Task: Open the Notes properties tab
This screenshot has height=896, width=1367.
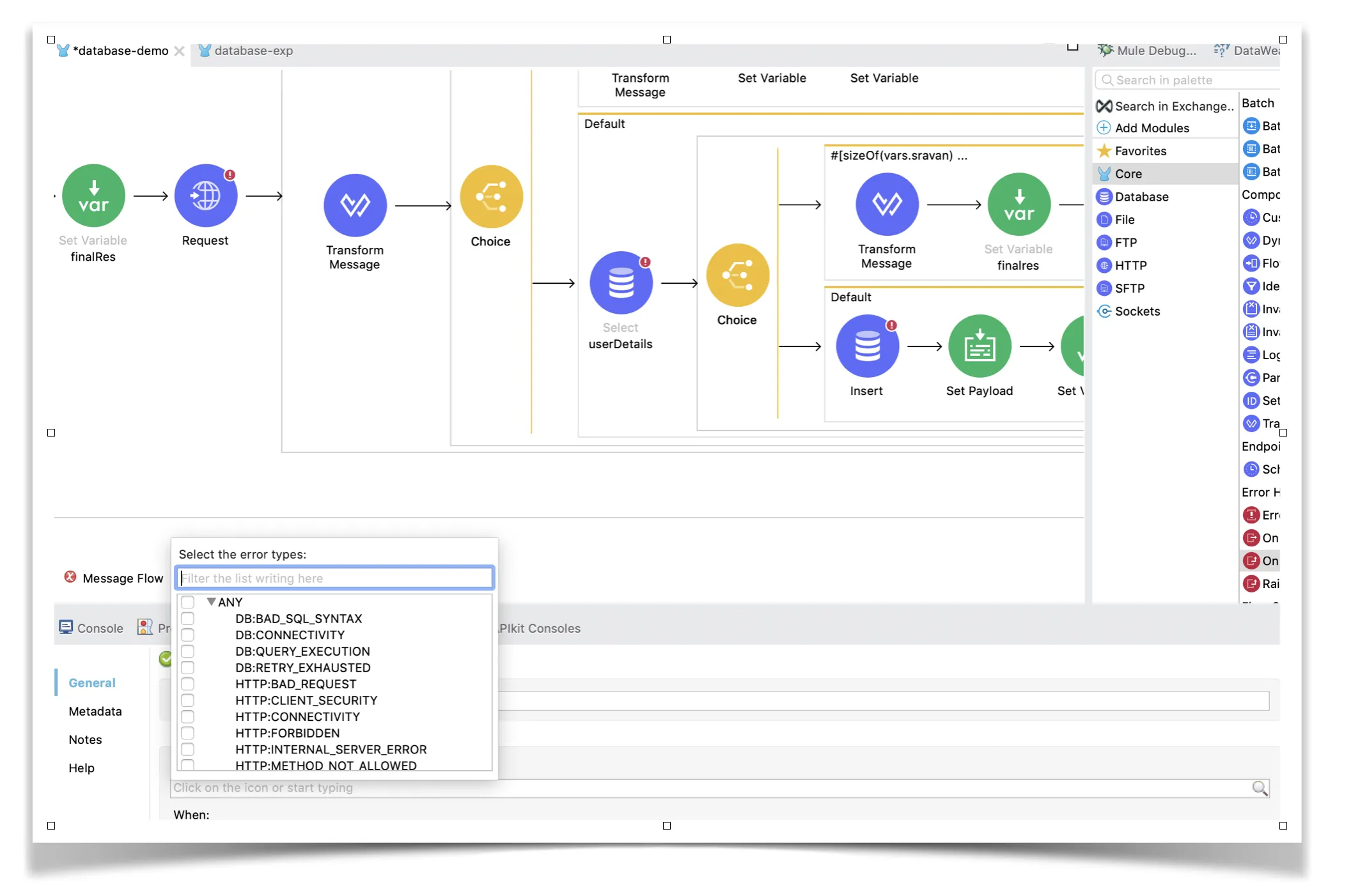Action: pyautogui.click(x=85, y=739)
